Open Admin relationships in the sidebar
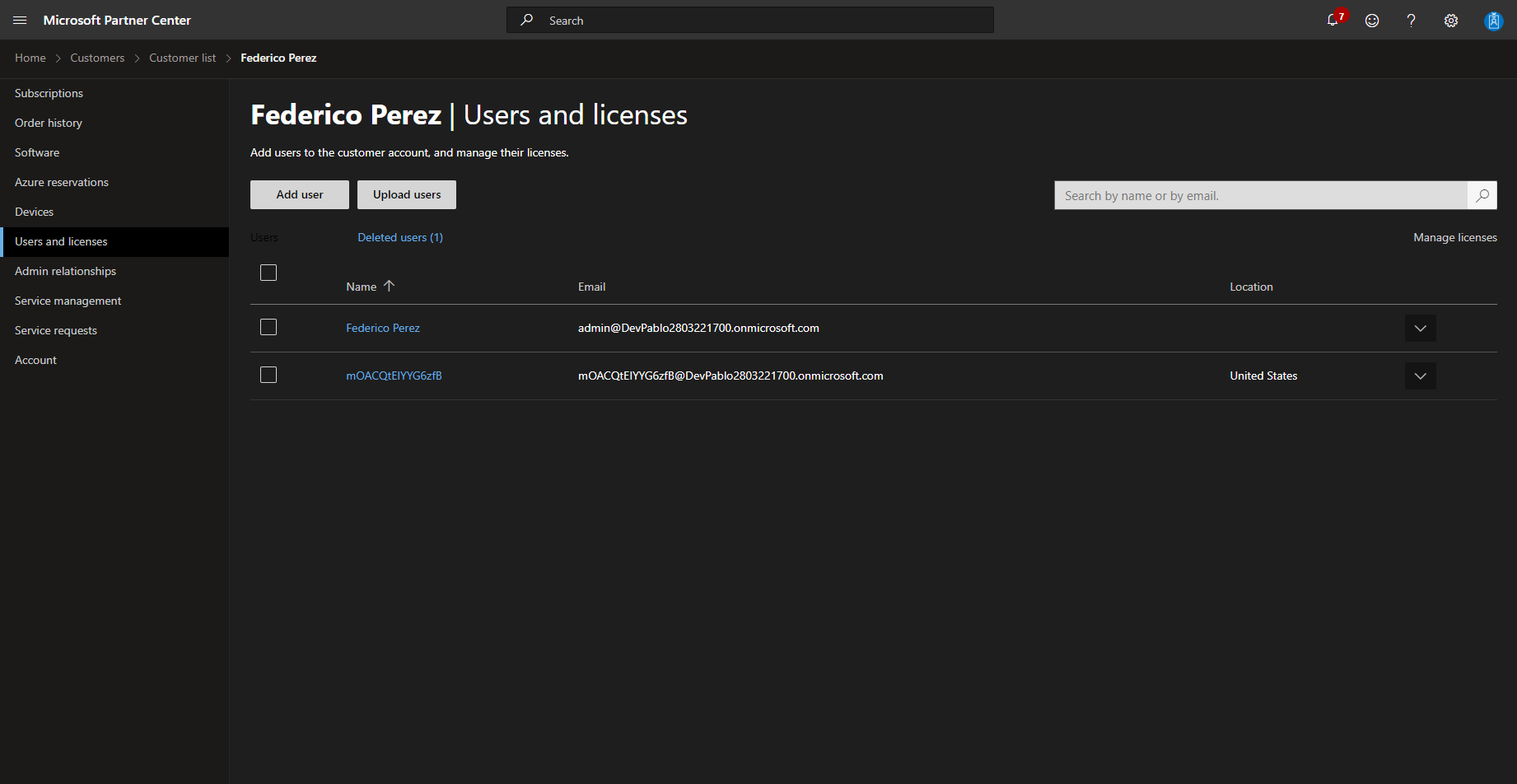 pos(114,271)
